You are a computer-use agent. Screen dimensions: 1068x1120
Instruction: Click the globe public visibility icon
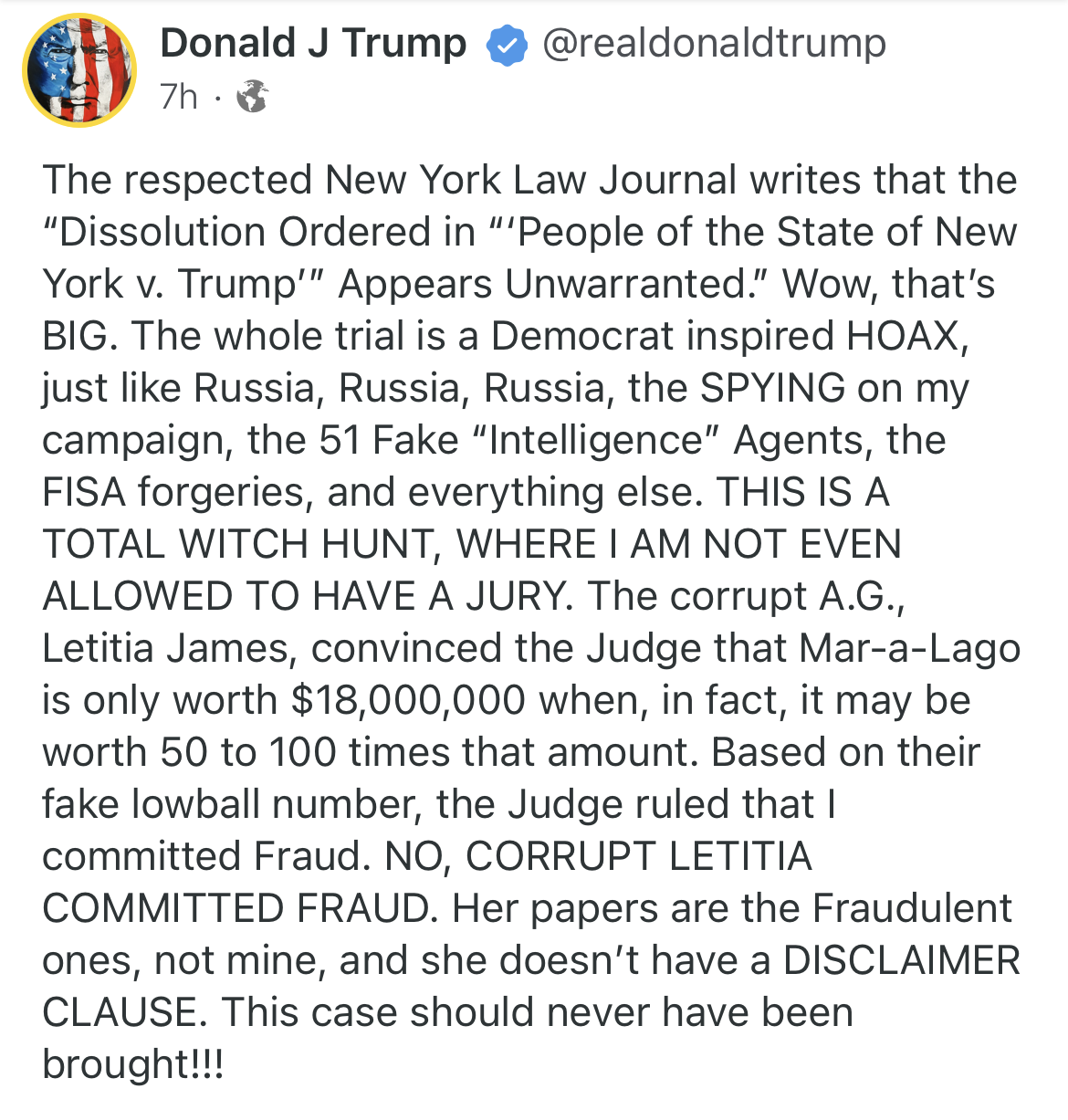coord(252,96)
